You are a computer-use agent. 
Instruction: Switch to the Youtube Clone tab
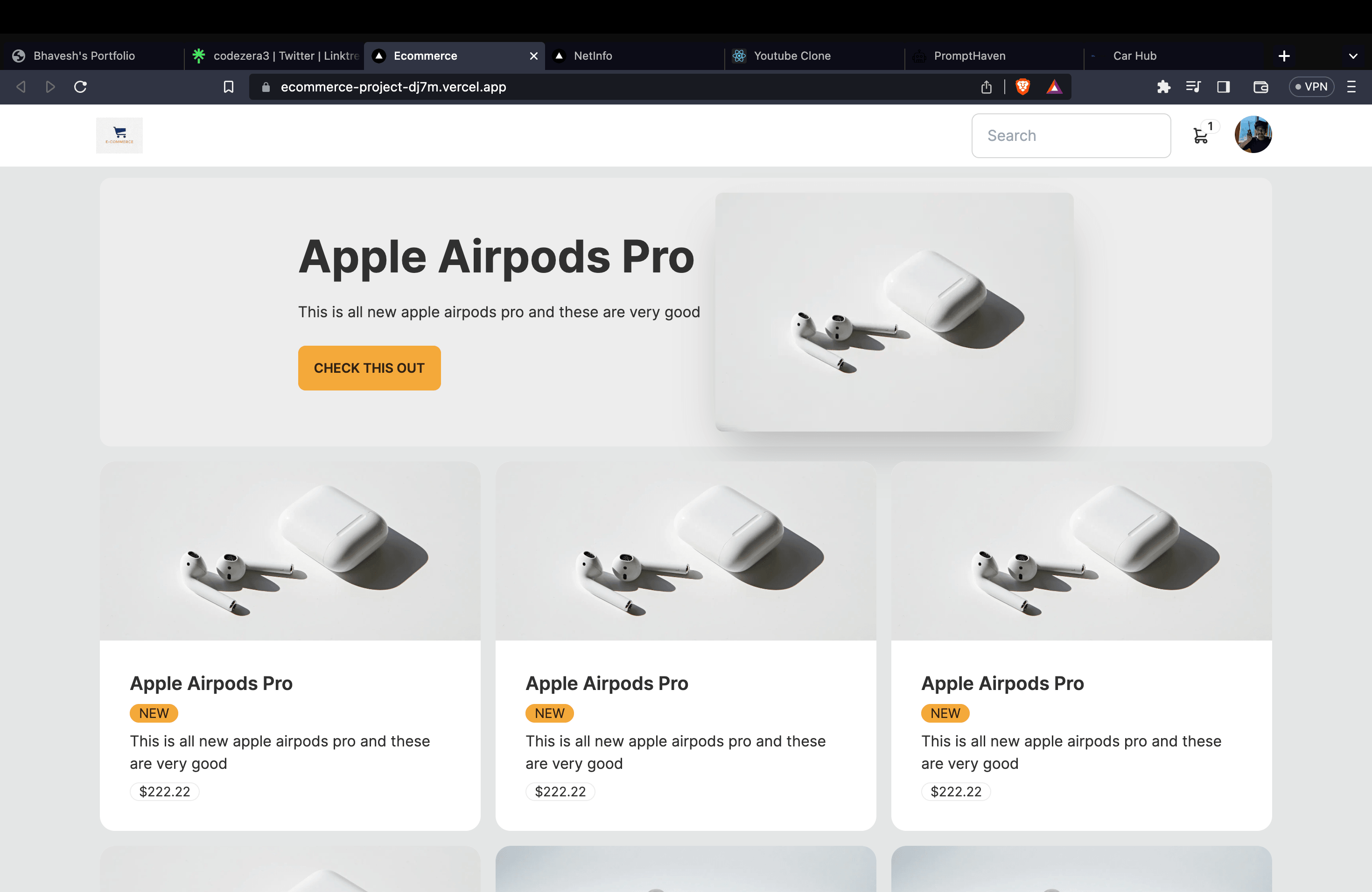(814, 56)
